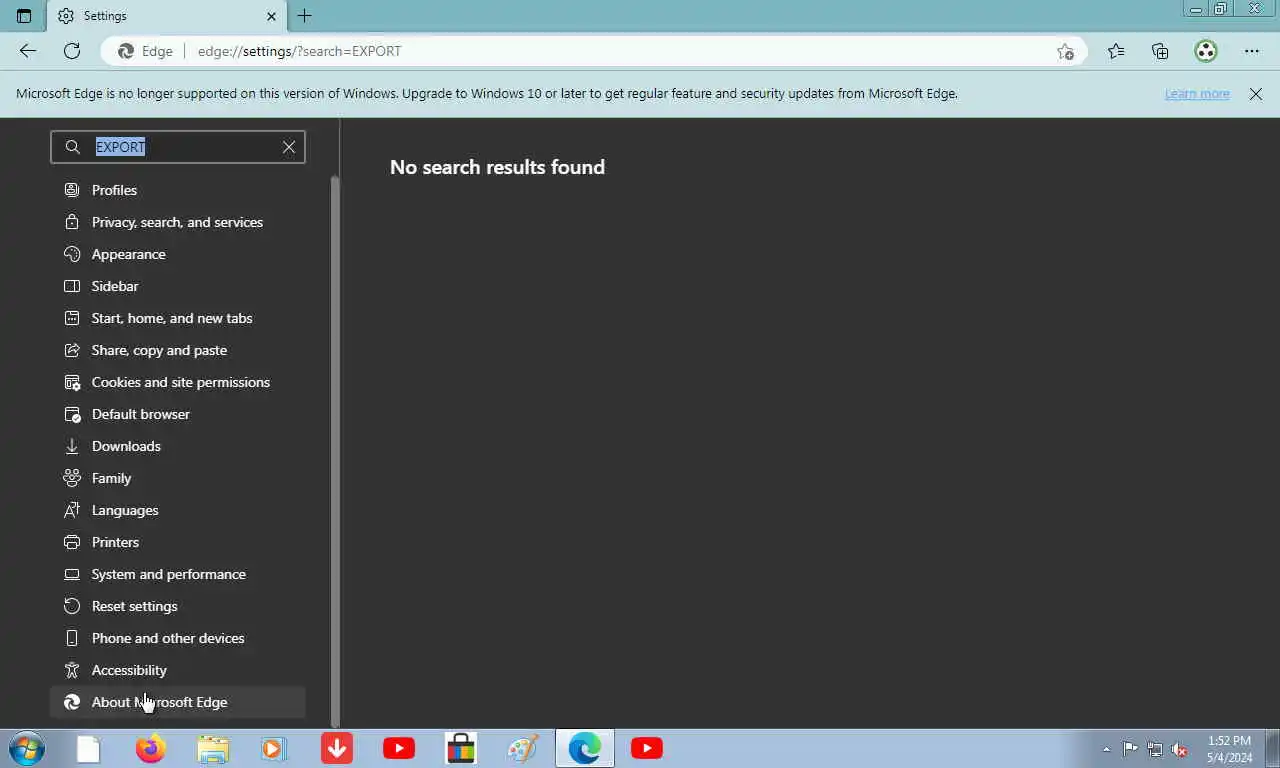The width and height of the screenshot is (1280, 768).
Task: Refresh the settings page
Action: tap(72, 51)
